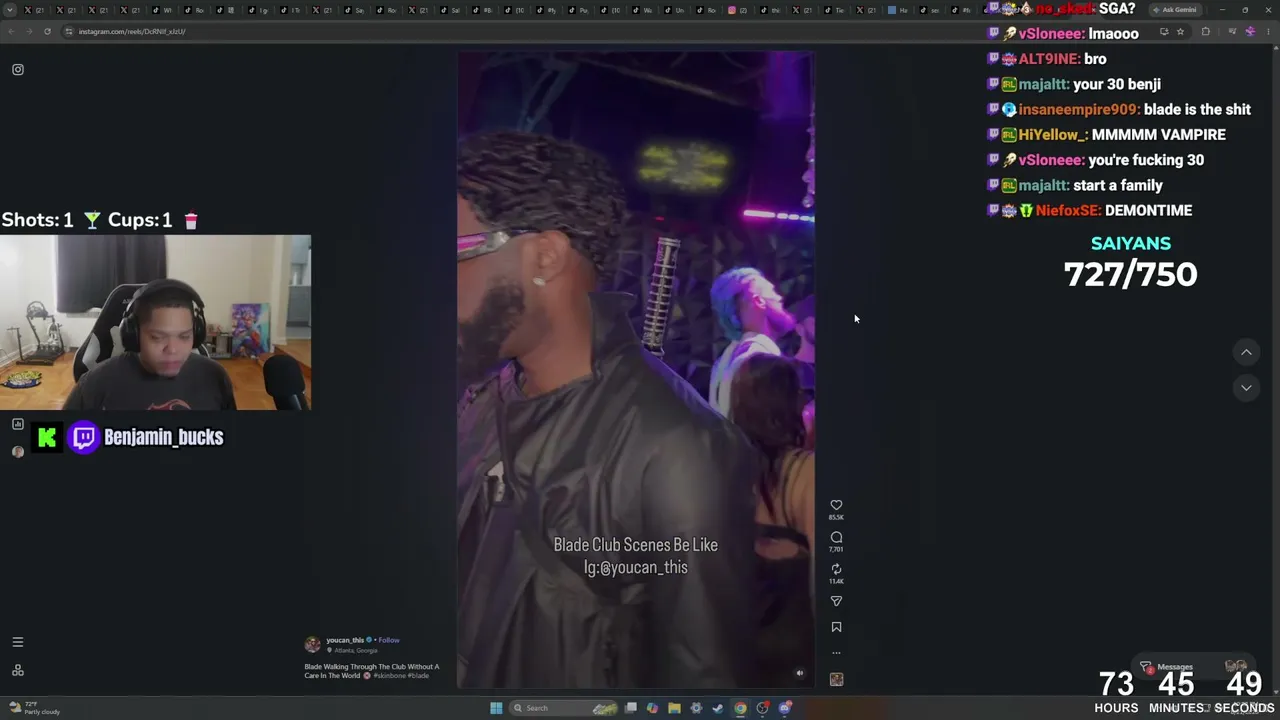Open Instagram's hamburger More menu
The image size is (1280, 720).
coord(17,642)
